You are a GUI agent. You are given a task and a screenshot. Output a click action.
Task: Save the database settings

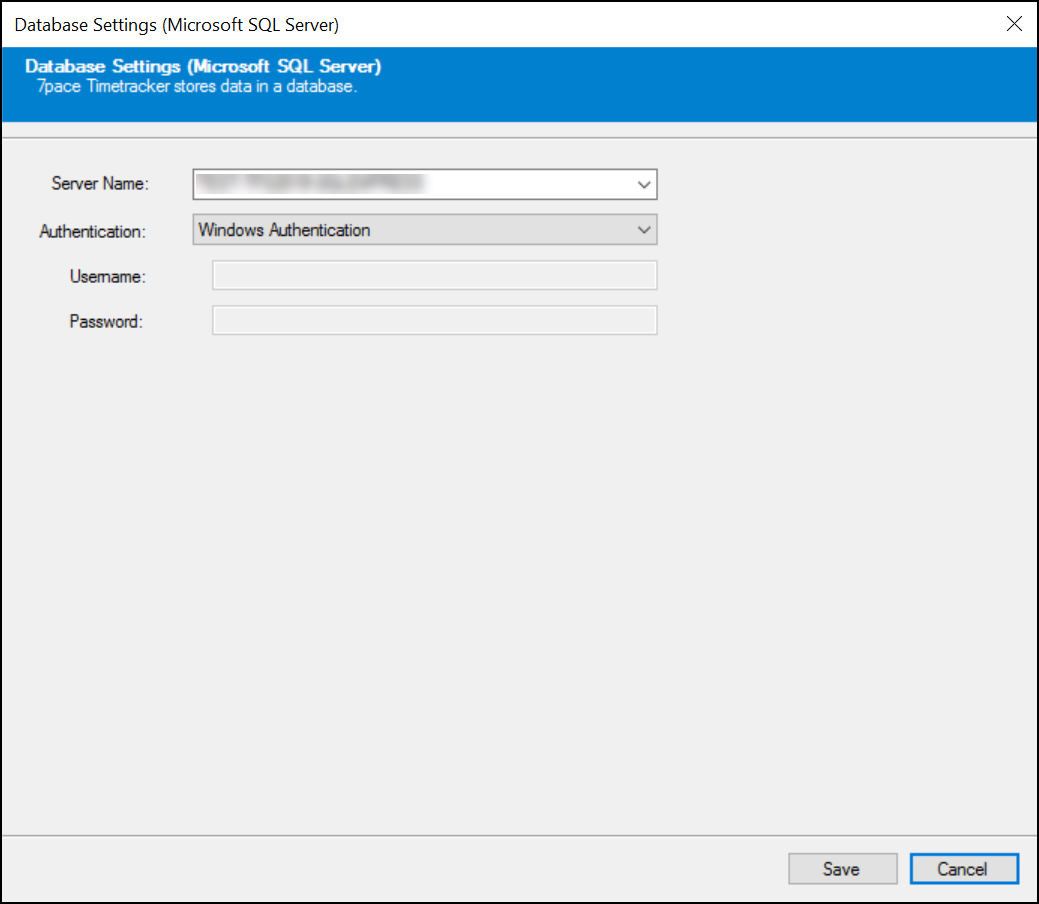point(842,868)
